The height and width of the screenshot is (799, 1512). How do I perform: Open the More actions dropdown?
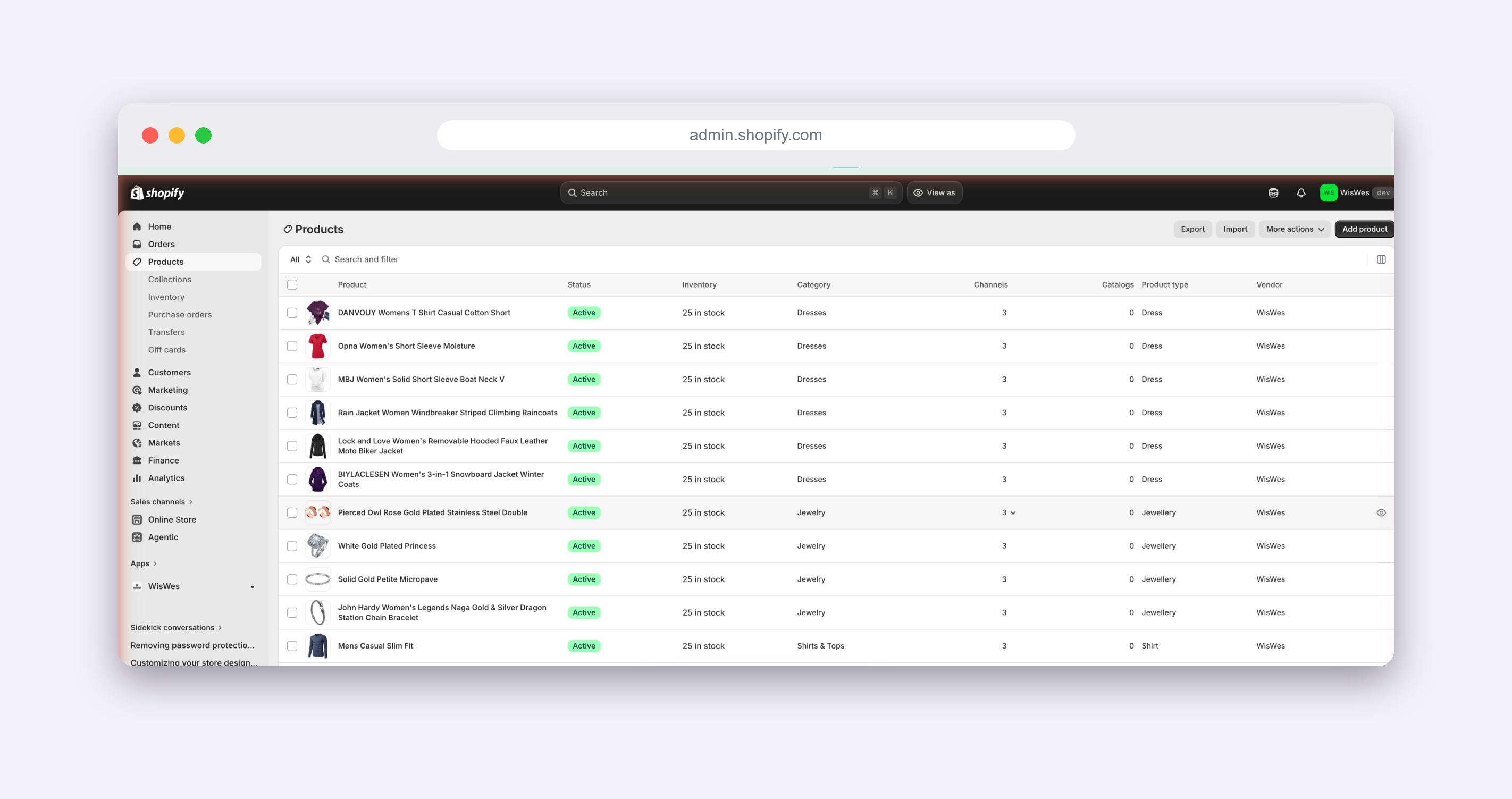(x=1295, y=229)
